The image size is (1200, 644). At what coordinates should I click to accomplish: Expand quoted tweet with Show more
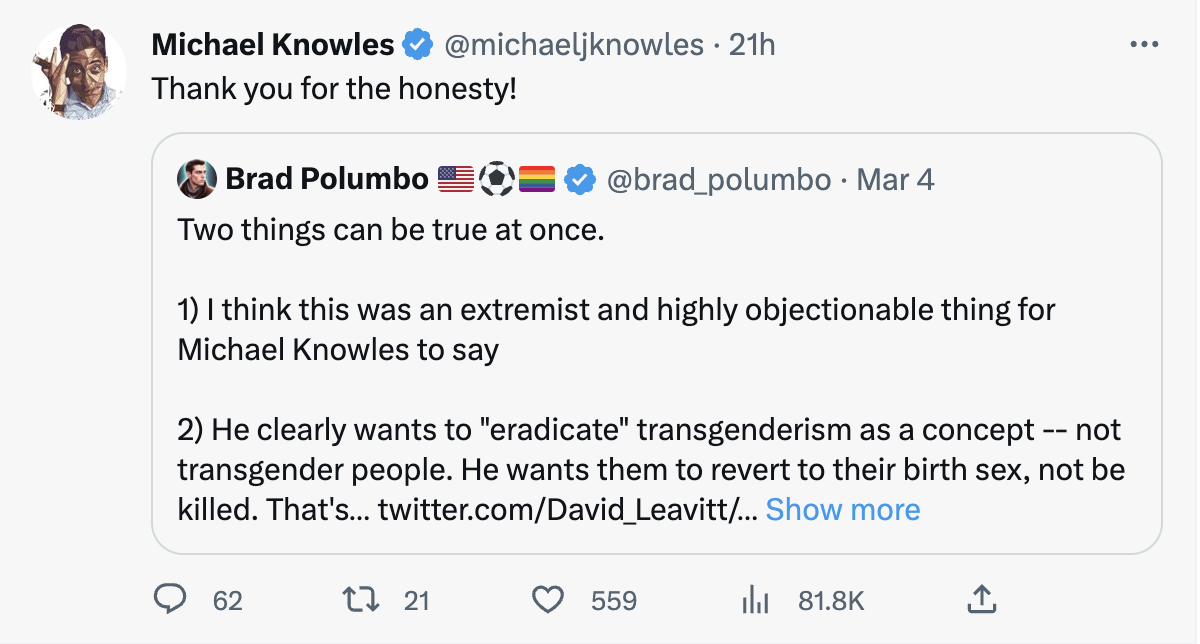pyautogui.click(x=842, y=510)
